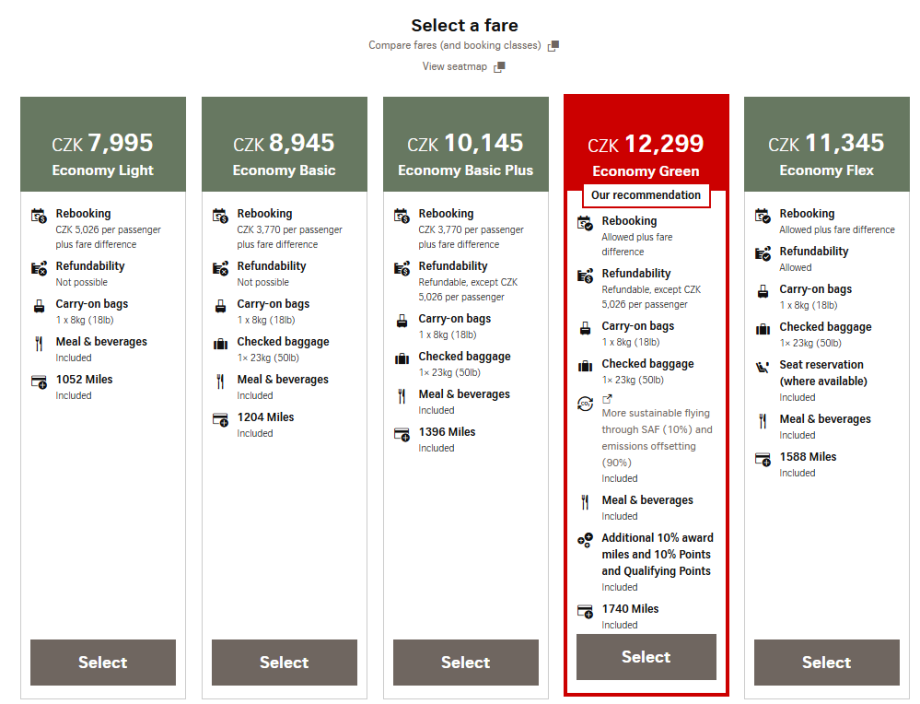Click the Refundability icon in Economy Basic

pos(219,268)
